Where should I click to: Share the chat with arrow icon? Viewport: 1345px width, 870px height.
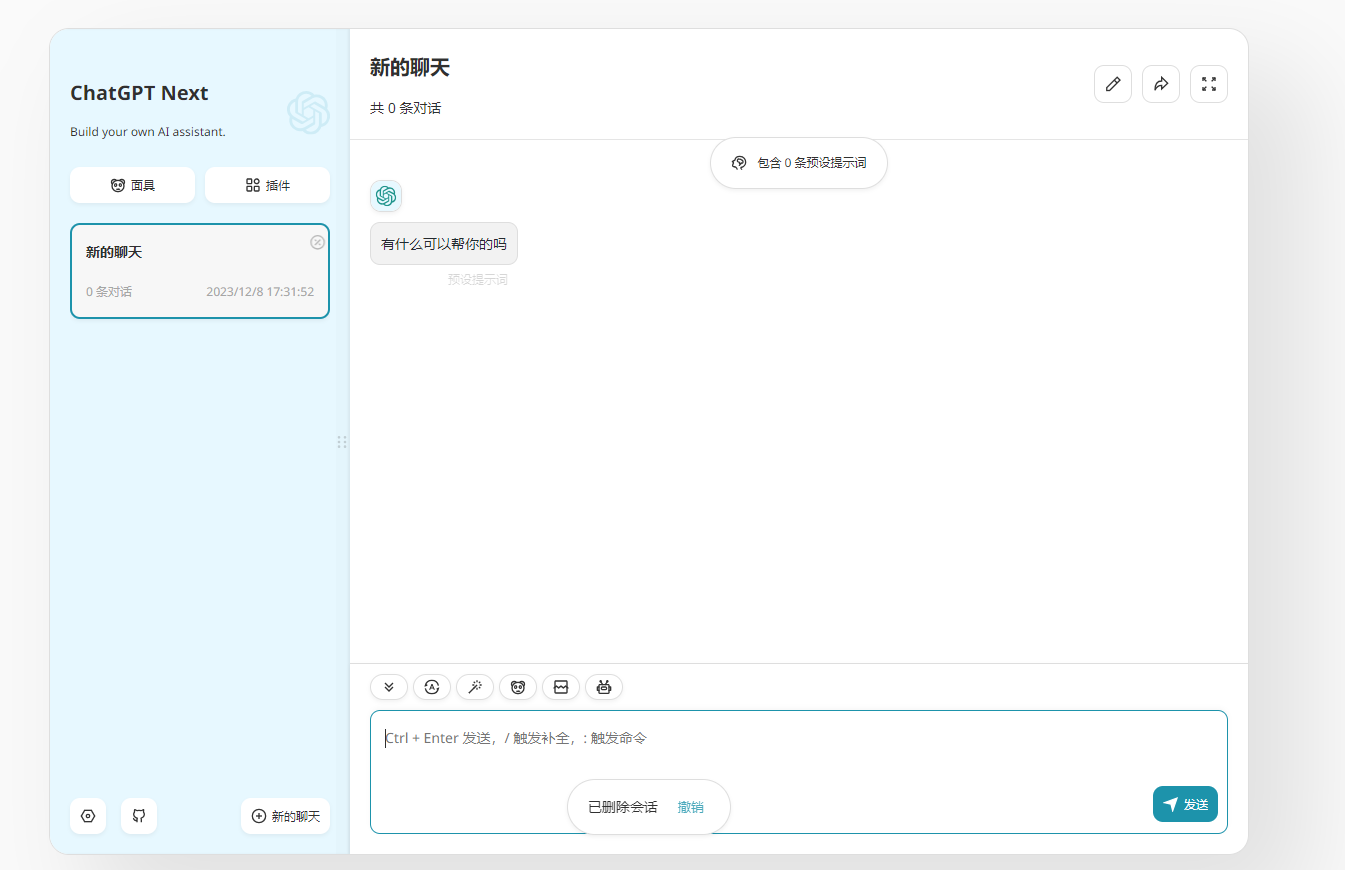(1161, 84)
